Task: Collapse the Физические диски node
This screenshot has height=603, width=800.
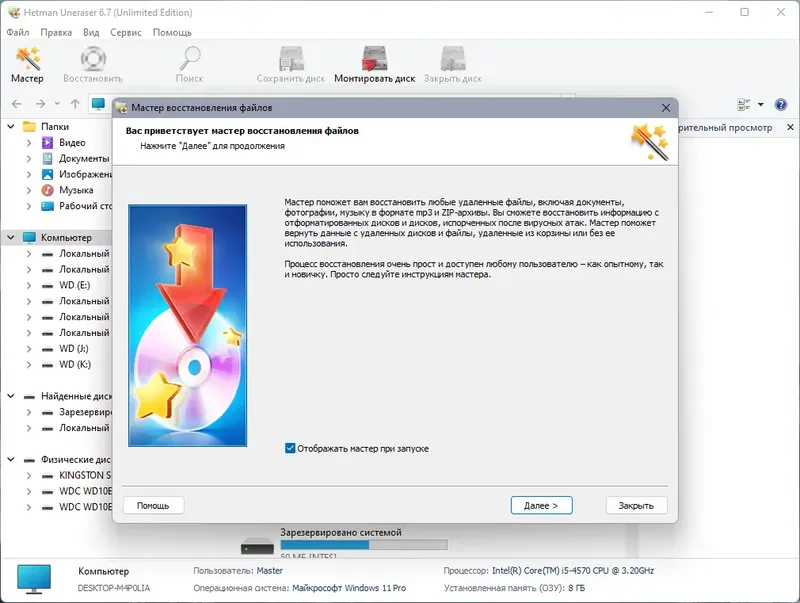Action: coord(11,459)
